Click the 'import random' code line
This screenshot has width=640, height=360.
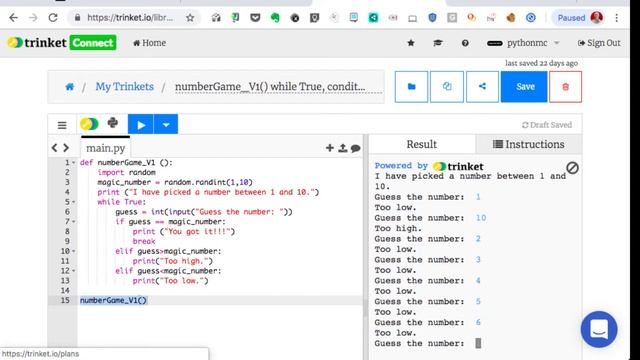127,172
